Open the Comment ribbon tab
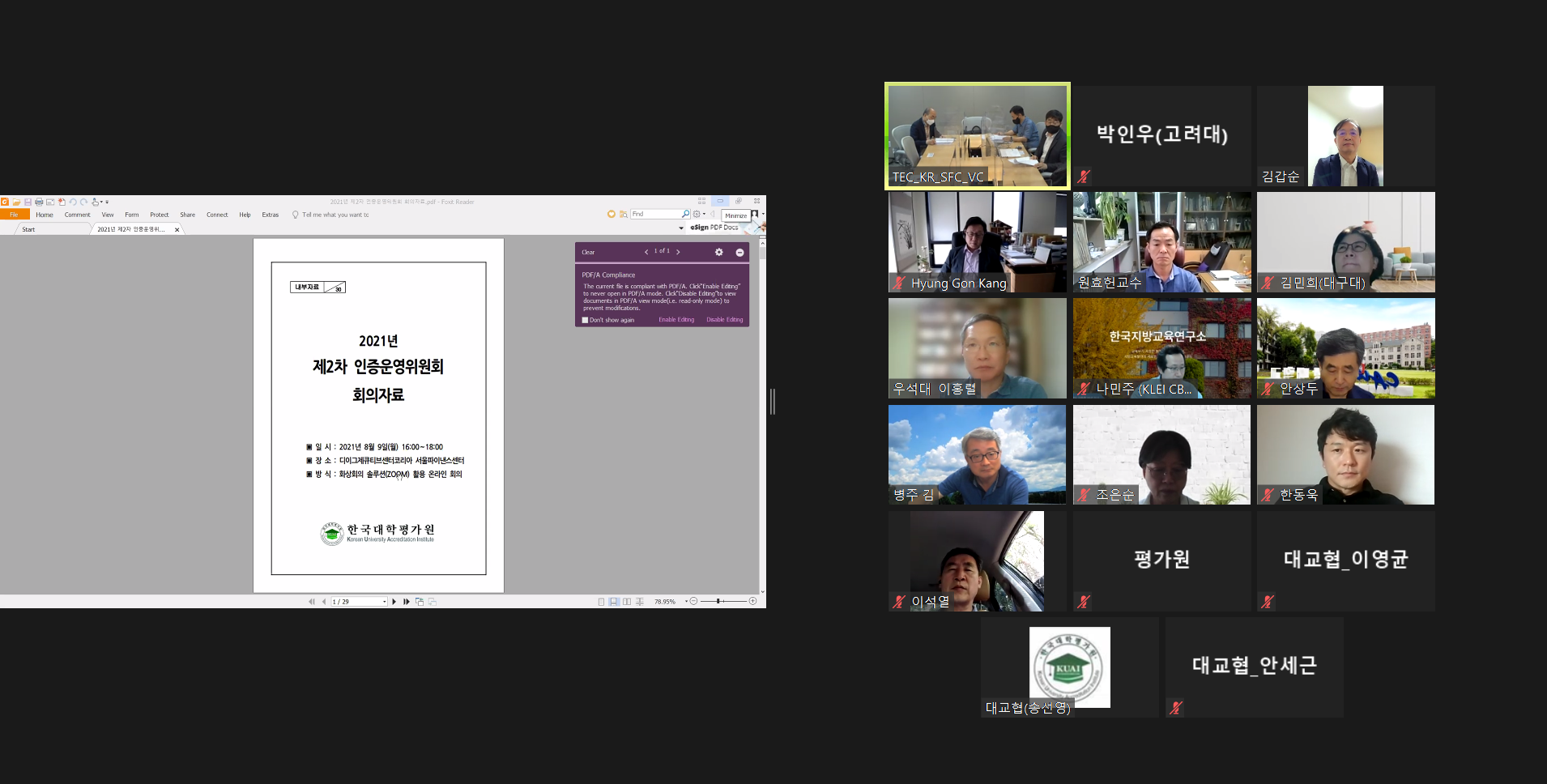This screenshot has width=1547, height=784. (x=77, y=215)
